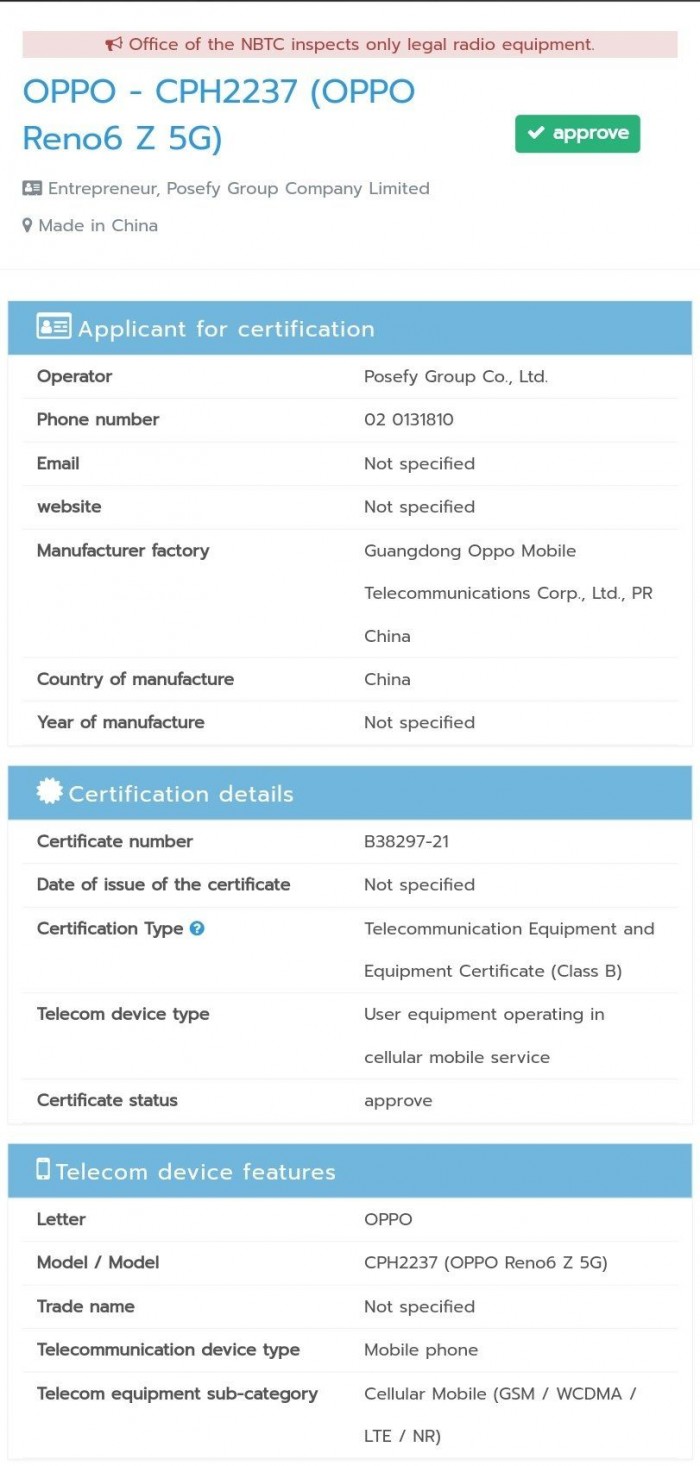
Task: Collapse the Applicant for certification section header
Action: click(x=350, y=329)
